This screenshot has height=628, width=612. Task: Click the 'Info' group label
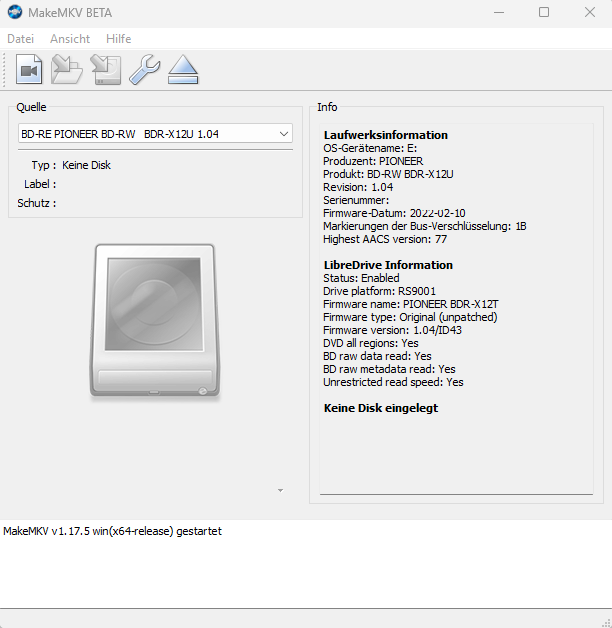[x=327, y=107]
